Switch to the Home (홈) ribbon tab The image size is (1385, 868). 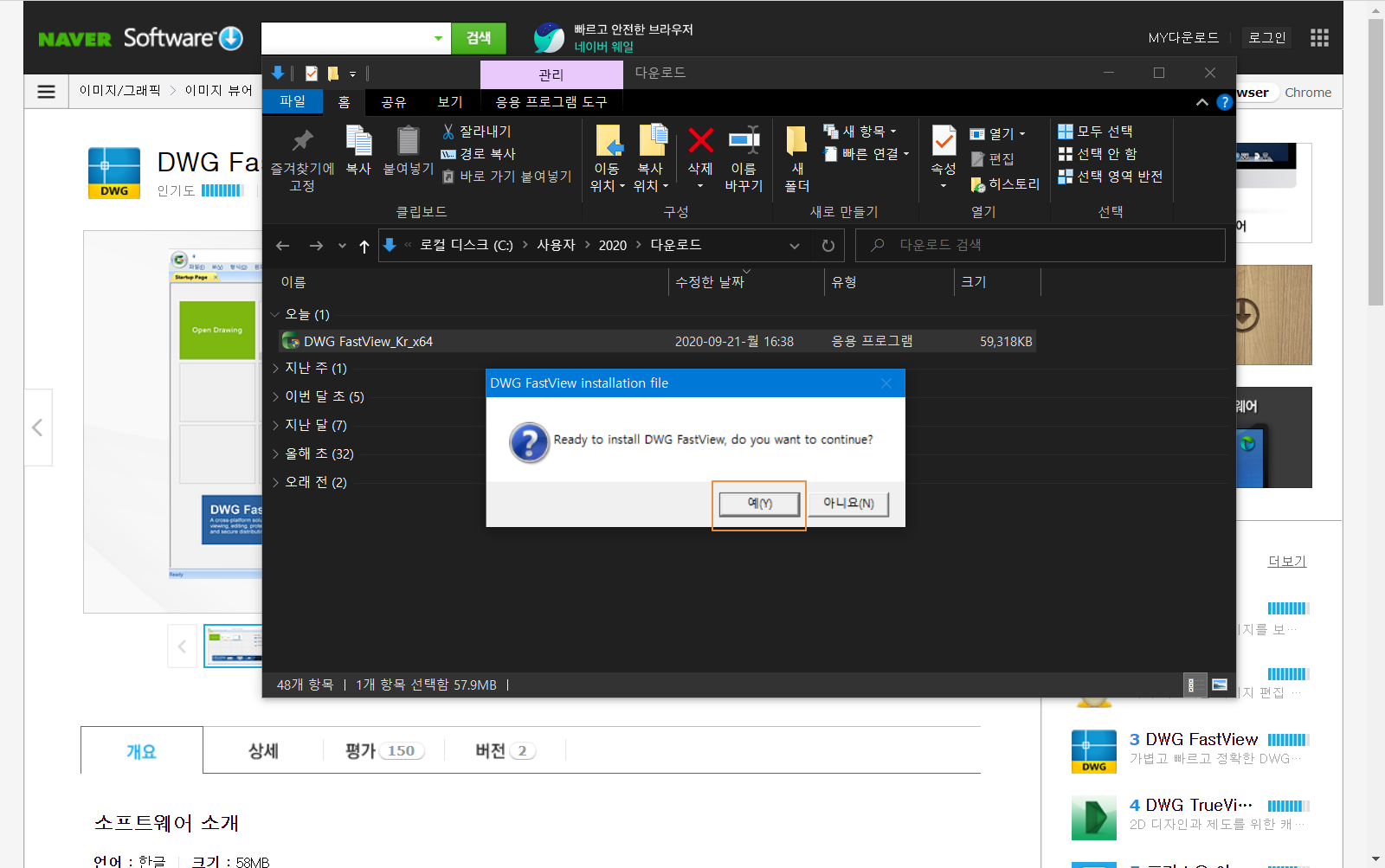344,101
